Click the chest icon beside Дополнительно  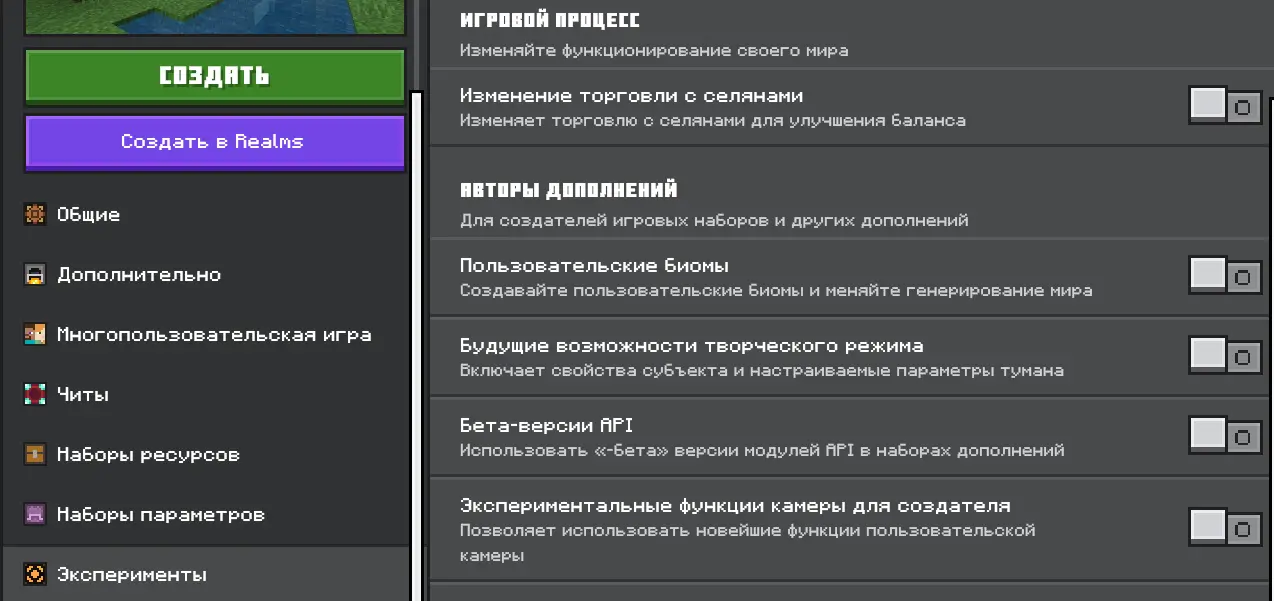tap(35, 275)
